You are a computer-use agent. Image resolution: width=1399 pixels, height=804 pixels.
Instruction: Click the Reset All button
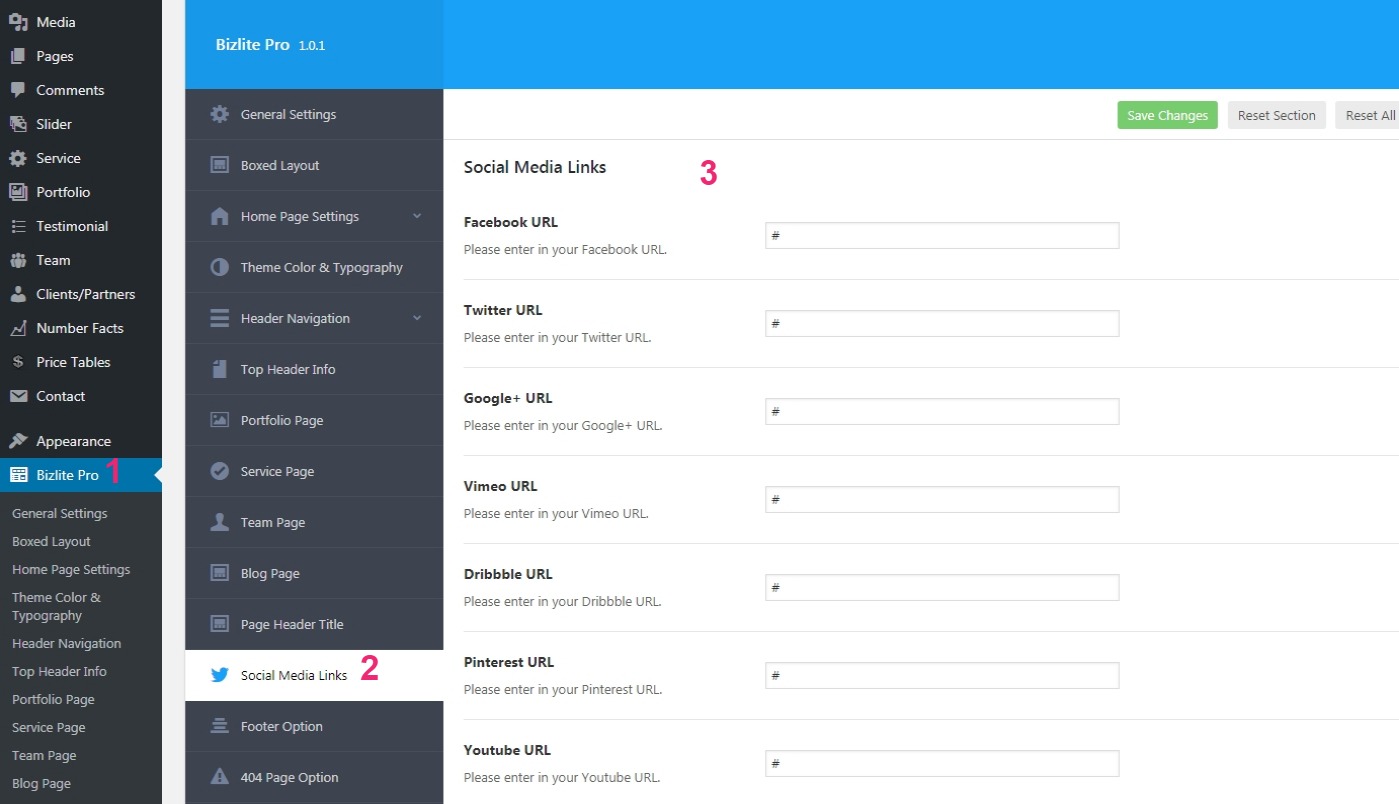pos(1368,115)
